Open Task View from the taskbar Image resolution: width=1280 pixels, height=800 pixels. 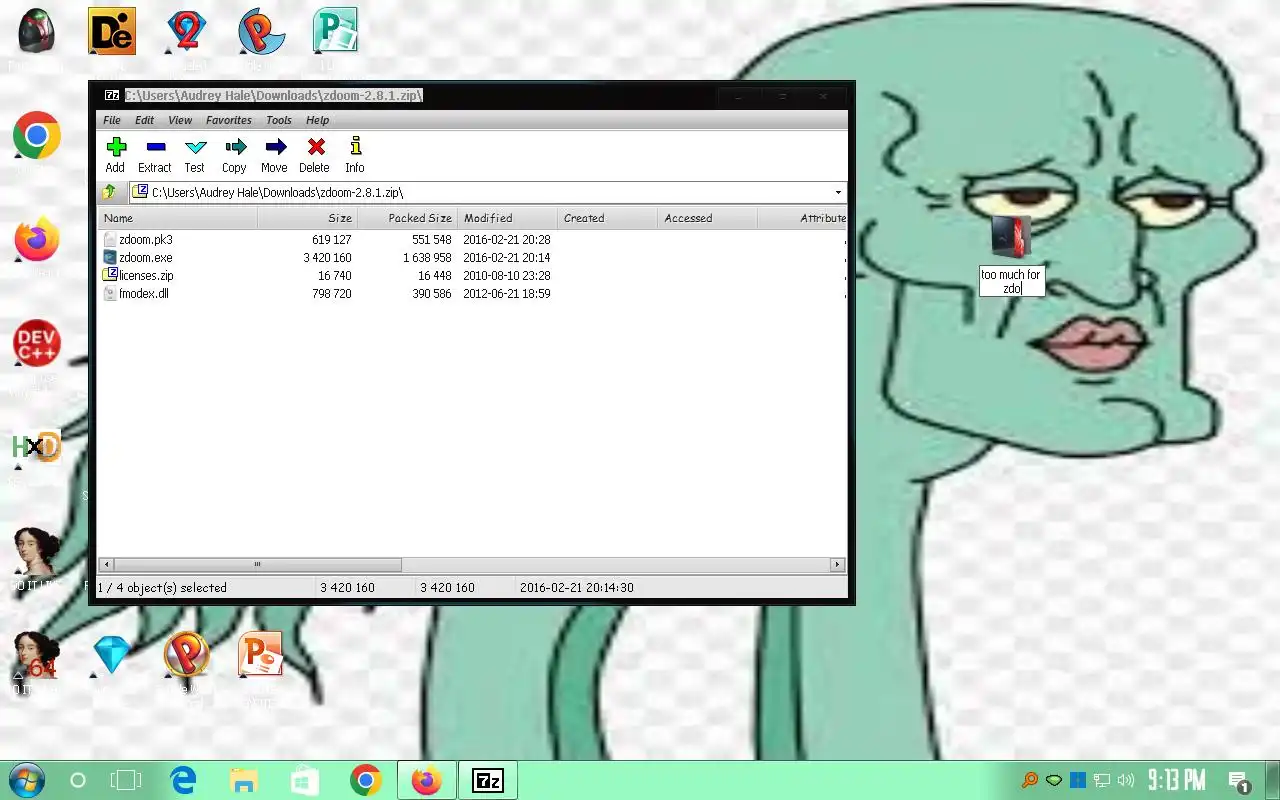coord(126,781)
